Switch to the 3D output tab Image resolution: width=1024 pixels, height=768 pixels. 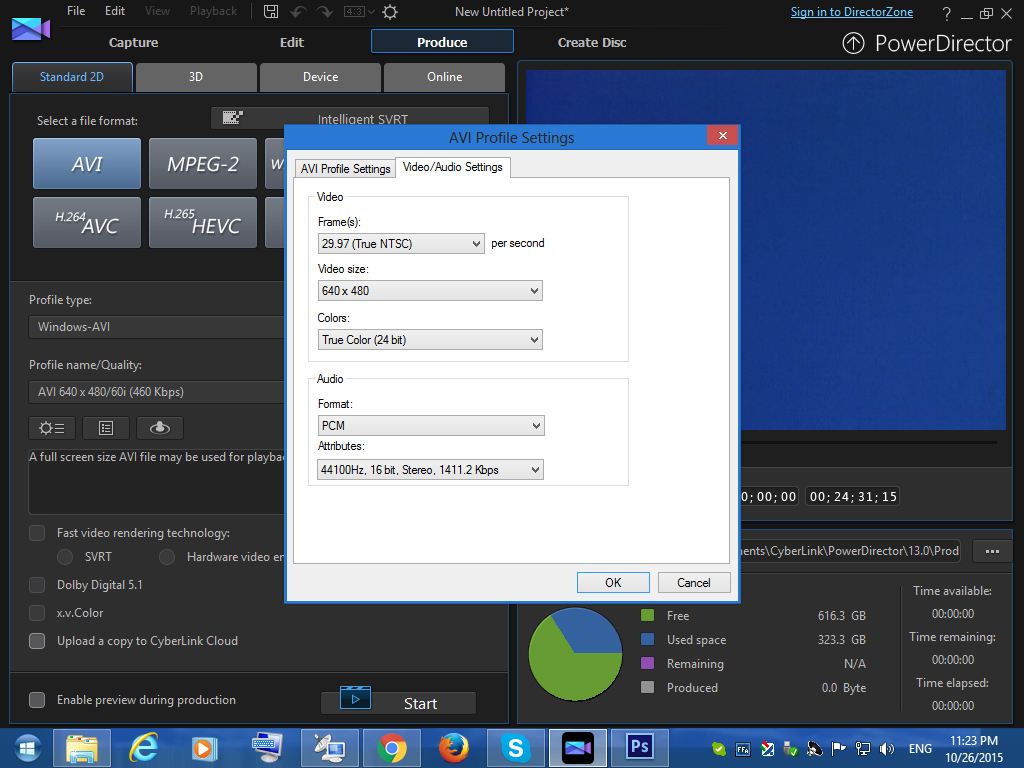pyautogui.click(x=196, y=77)
